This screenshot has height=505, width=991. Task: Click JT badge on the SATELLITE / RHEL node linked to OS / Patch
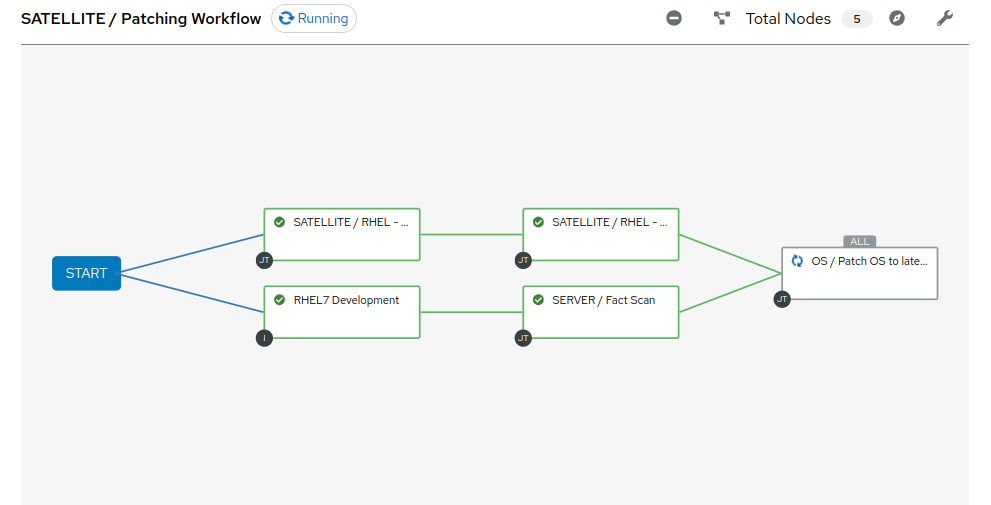pyautogui.click(x=523, y=260)
